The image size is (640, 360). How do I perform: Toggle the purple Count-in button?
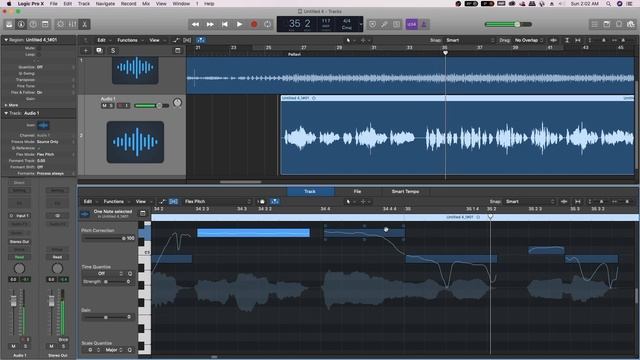point(411,24)
